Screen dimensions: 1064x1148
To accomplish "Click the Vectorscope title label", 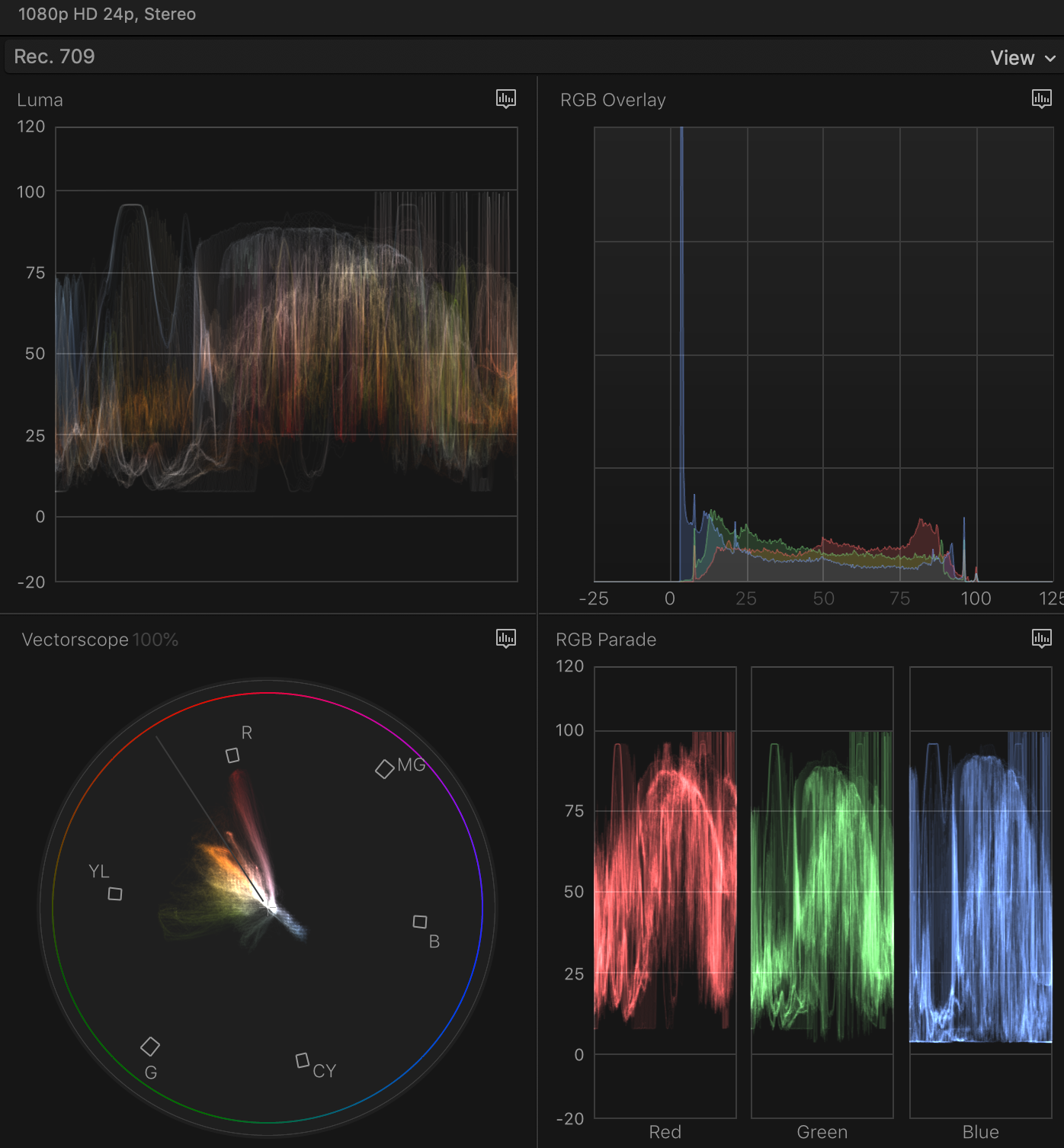I will pyautogui.click(x=75, y=640).
